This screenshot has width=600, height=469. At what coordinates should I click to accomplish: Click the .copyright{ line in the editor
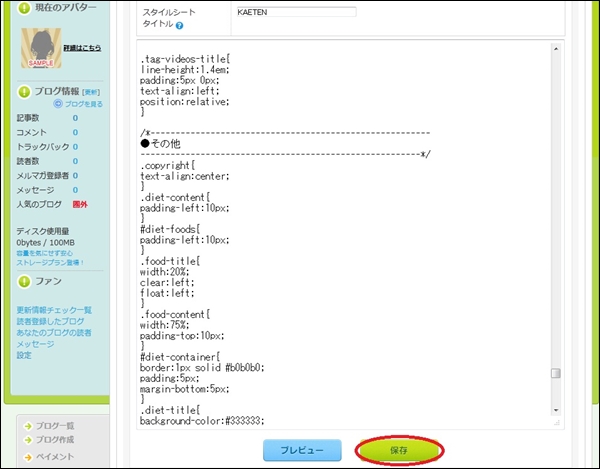(x=168, y=165)
